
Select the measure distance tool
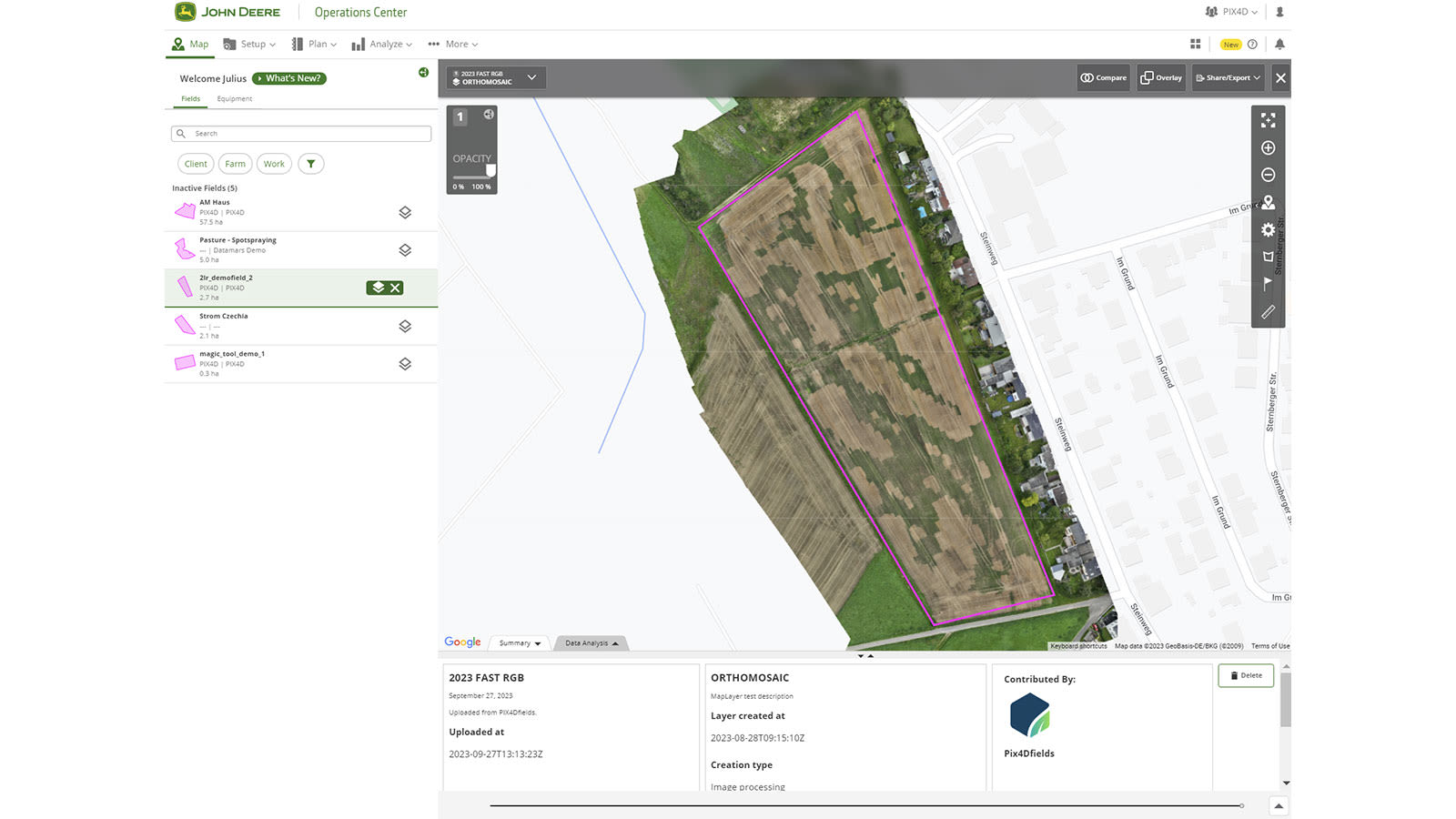1268,311
